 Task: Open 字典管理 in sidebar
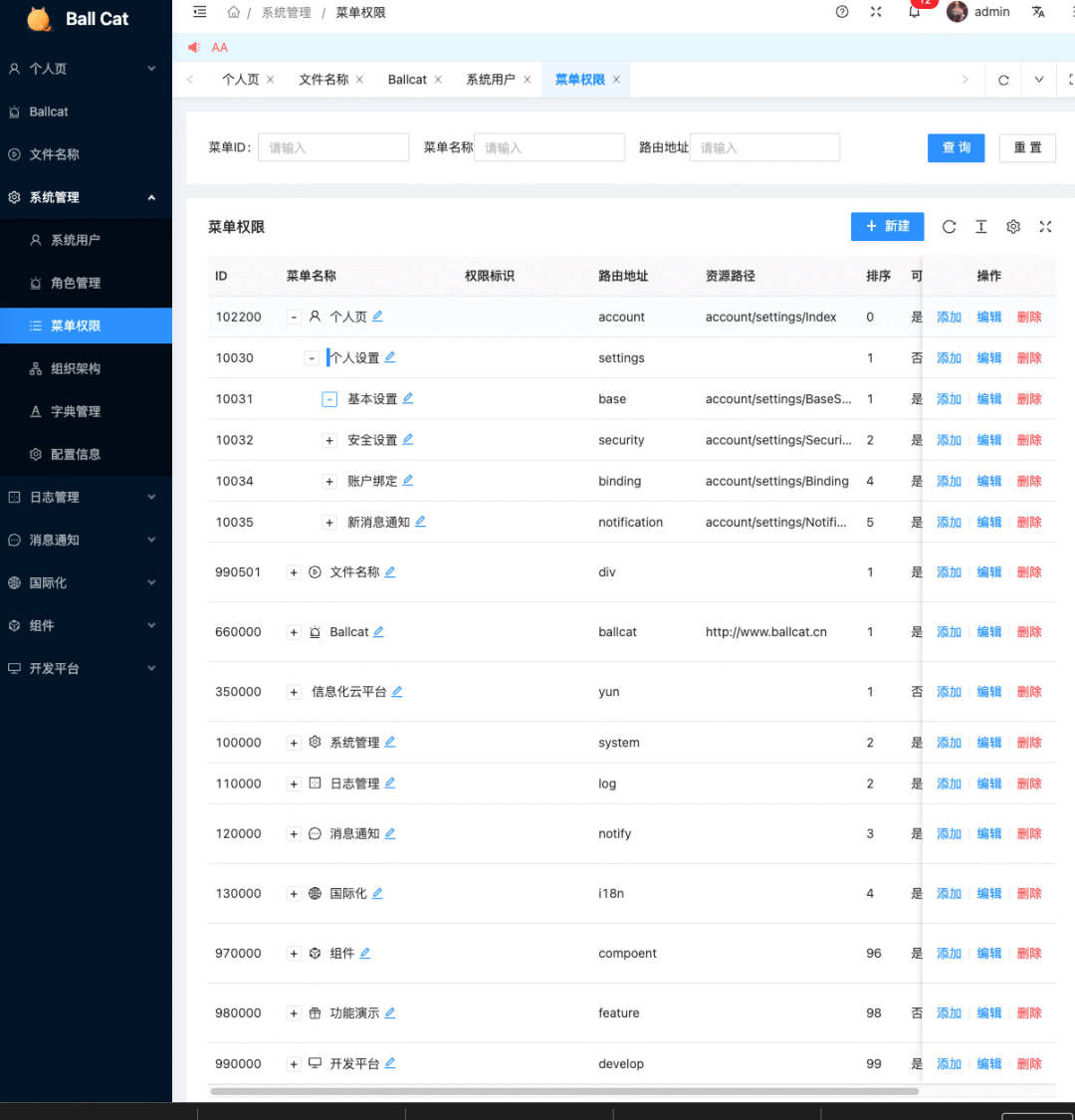coord(86,411)
